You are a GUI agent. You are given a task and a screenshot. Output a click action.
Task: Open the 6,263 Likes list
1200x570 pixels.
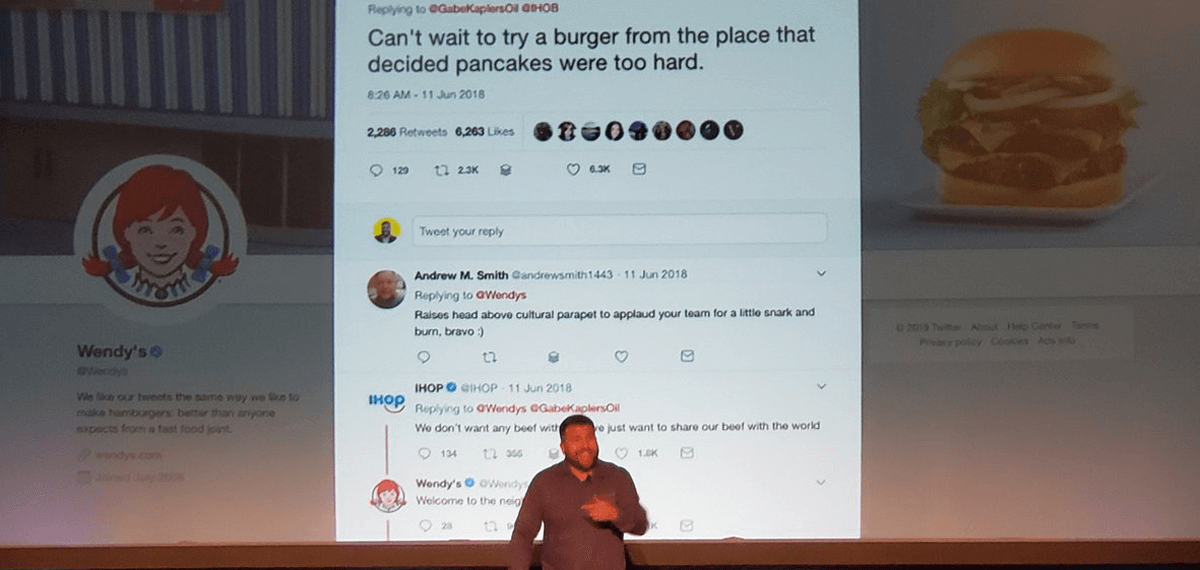(484, 131)
